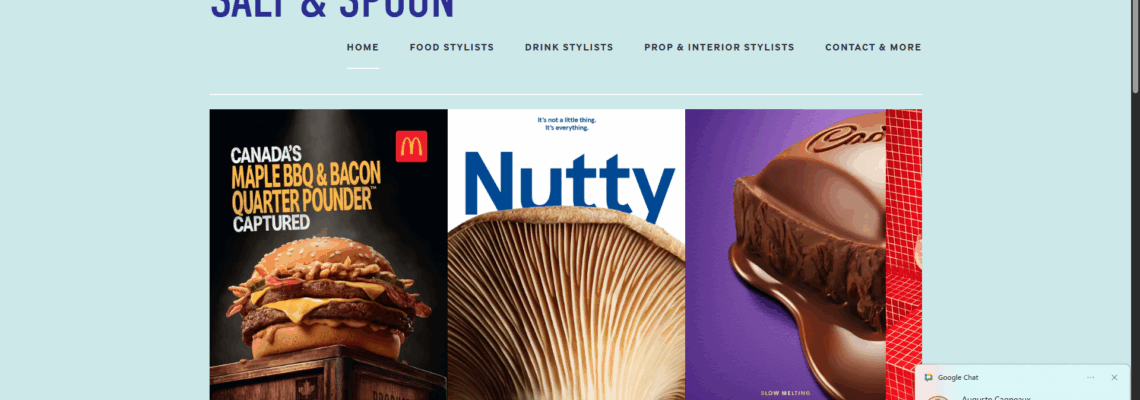Open the Food Stylists menu

451,47
